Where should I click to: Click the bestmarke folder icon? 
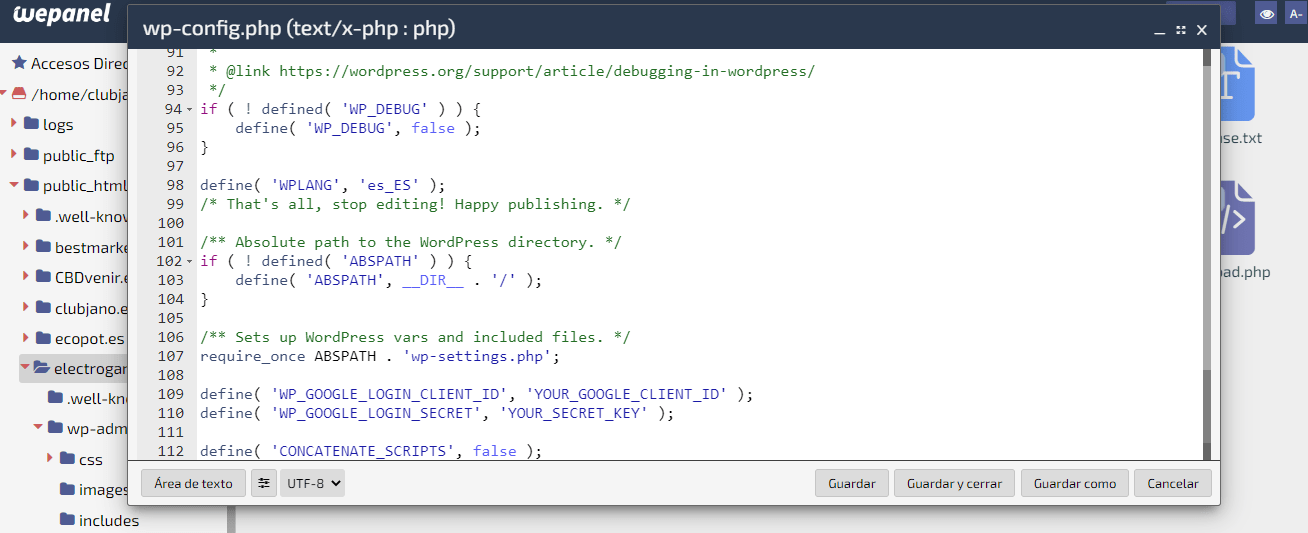(43, 247)
